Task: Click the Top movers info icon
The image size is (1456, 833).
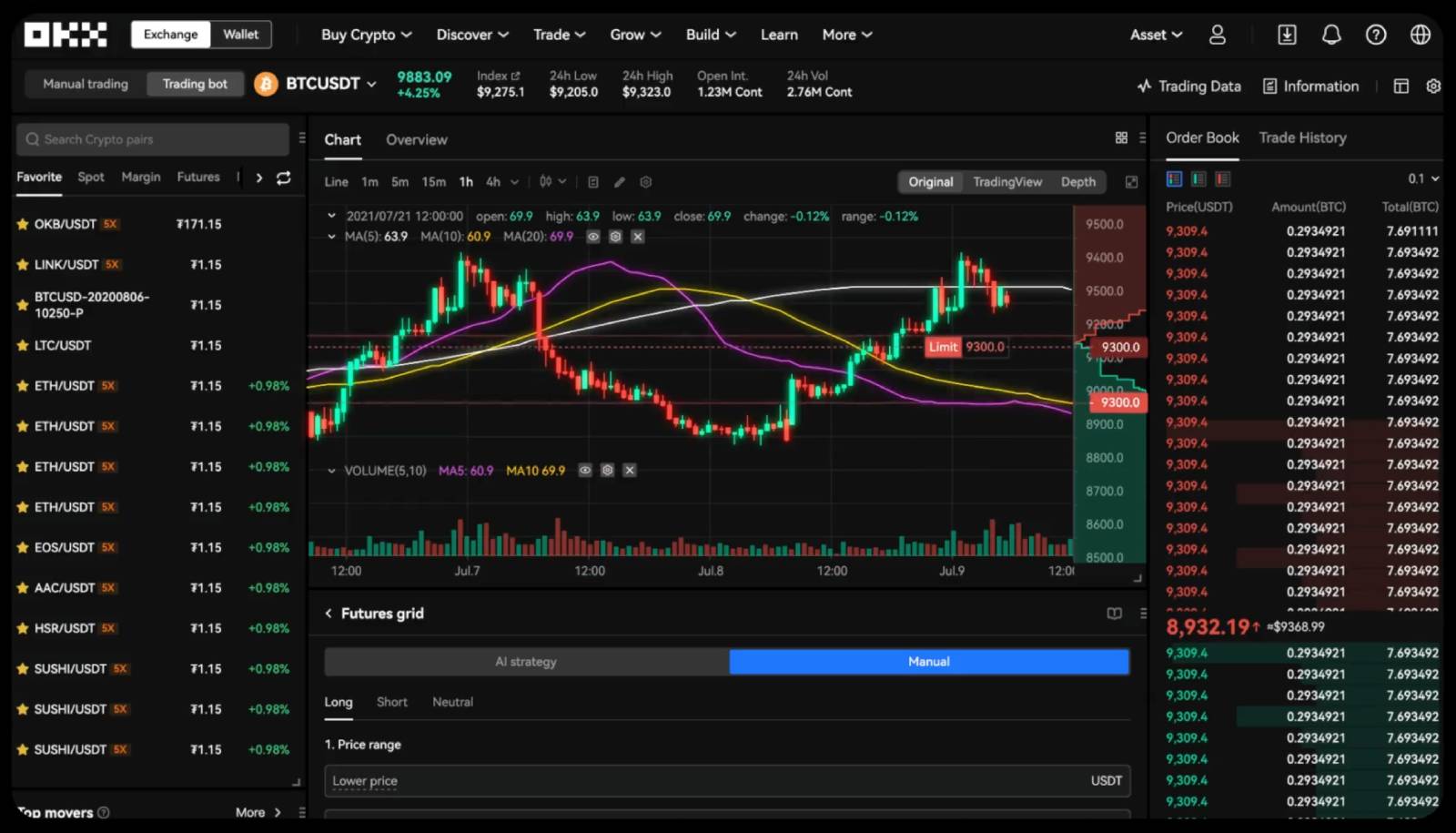Action: pyautogui.click(x=104, y=812)
